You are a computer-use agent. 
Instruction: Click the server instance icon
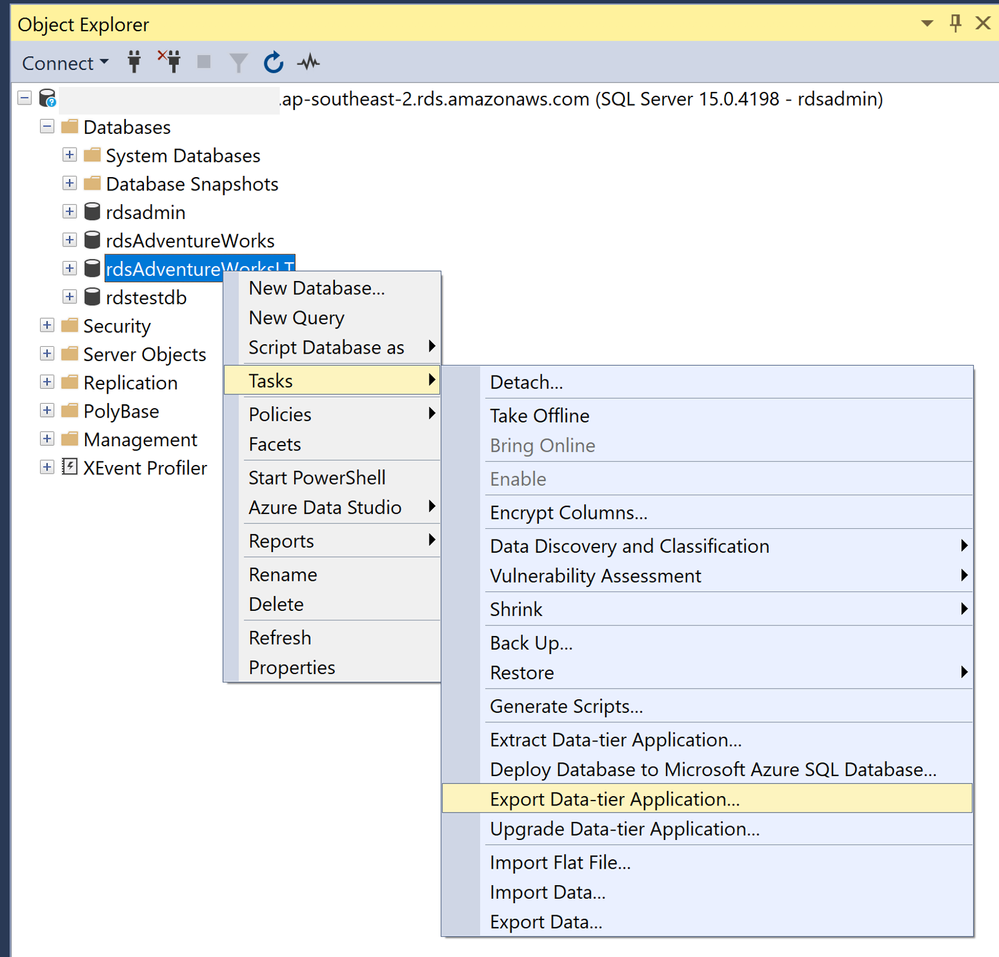48,98
